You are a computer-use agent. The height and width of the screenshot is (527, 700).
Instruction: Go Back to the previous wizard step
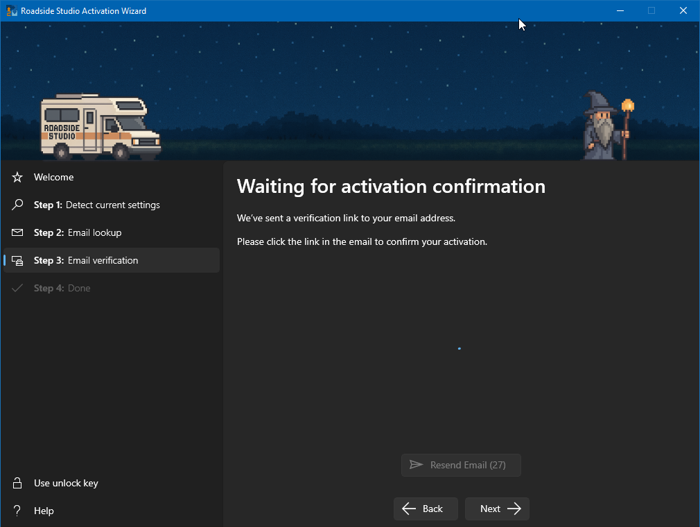click(425, 509)
